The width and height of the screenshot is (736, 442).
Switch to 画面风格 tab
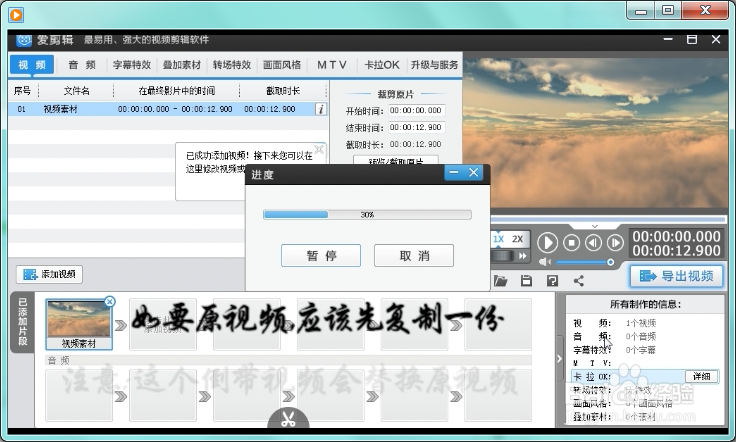282,65
